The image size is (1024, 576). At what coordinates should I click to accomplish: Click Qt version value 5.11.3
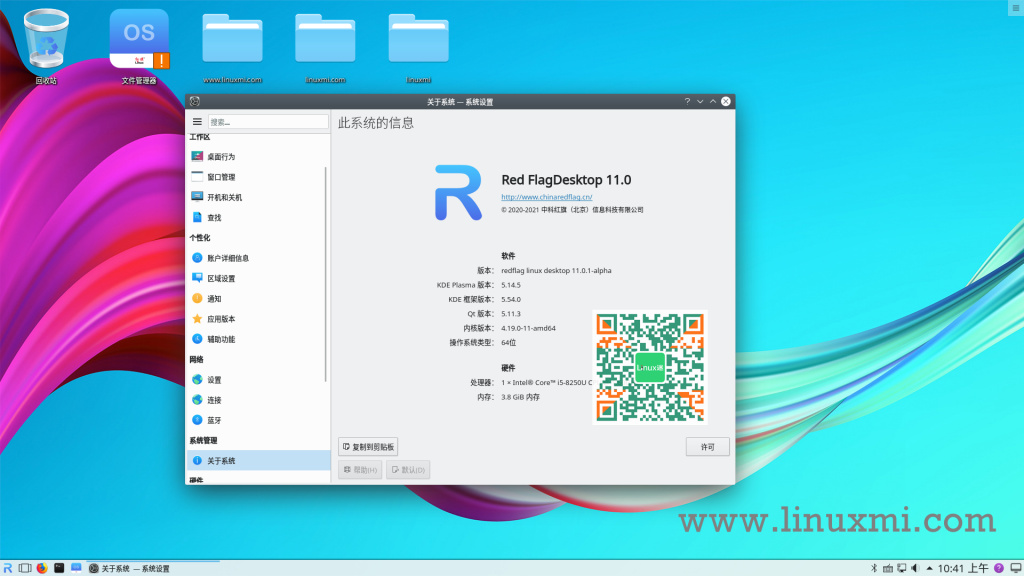pyautogui.click(x=511, y=313)
